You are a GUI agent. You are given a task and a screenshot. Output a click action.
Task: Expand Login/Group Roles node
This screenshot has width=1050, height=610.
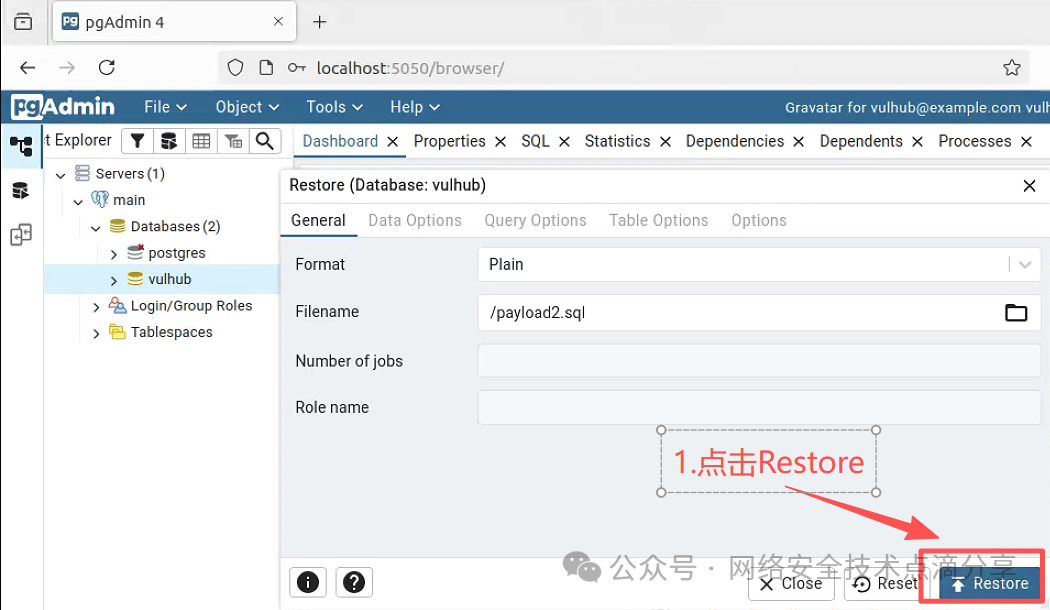pyautogui.click(x=96, y=307)
